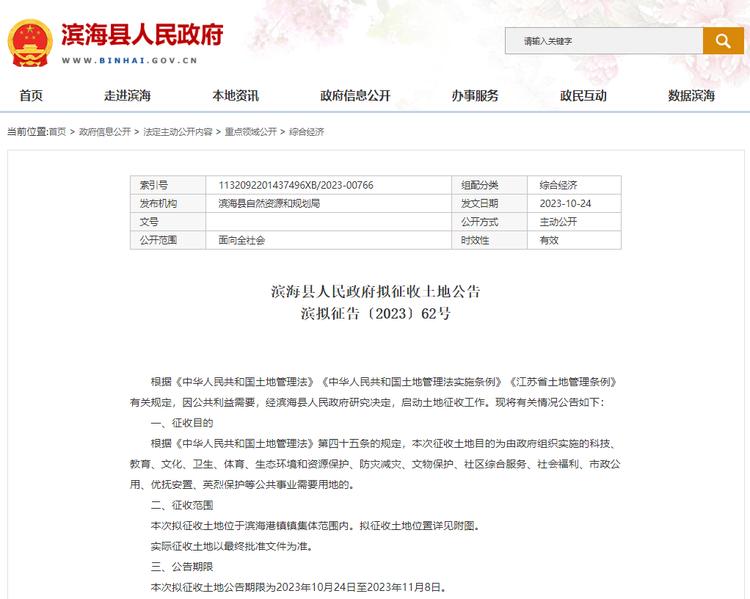Click the line 实际征收土地以最终批准文件为准
The height and width of the screenshot is (599, 750).
point(232,546)
